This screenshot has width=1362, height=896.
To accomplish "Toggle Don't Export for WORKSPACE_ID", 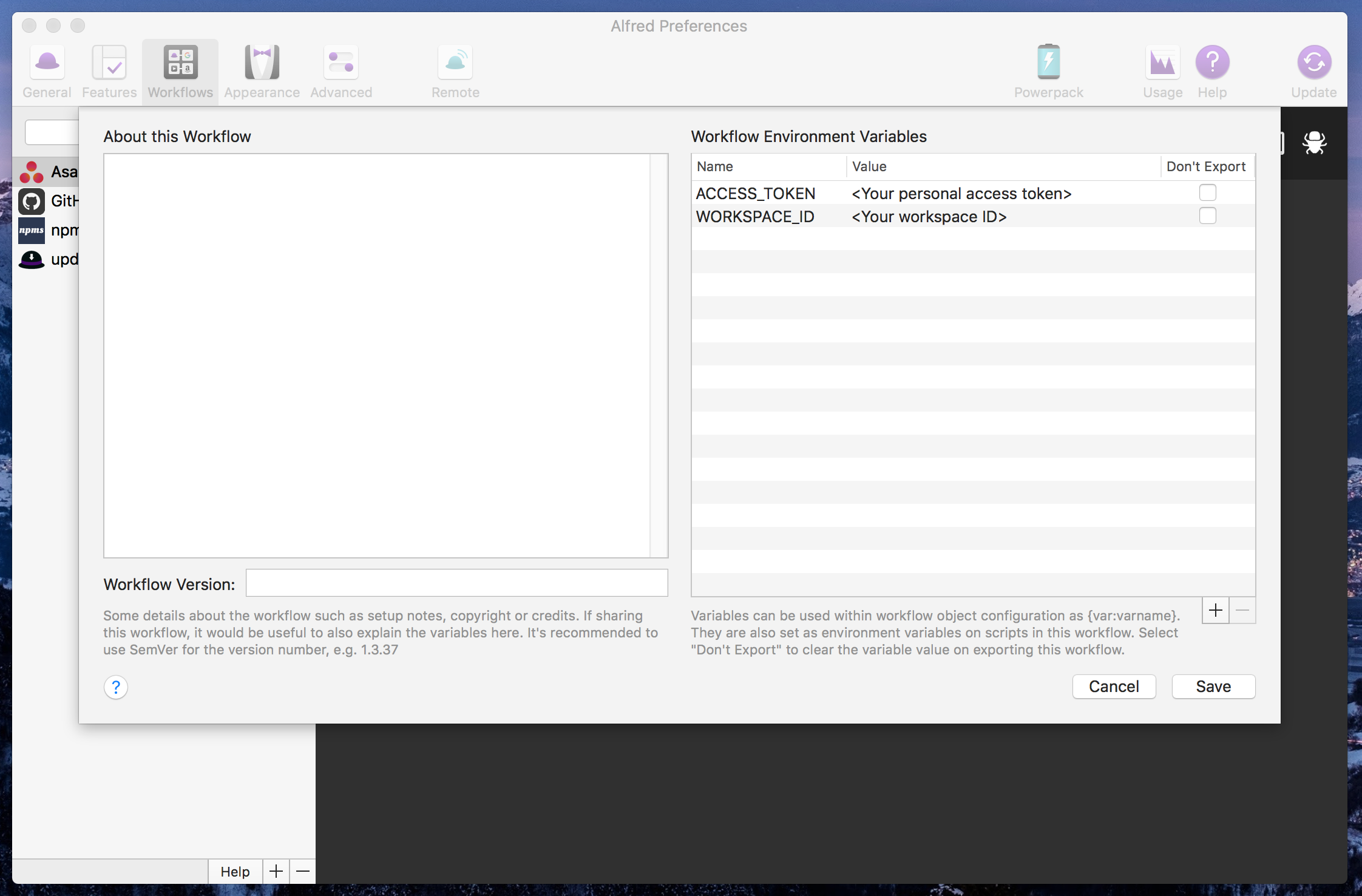I will click(x=1208, y=215).
